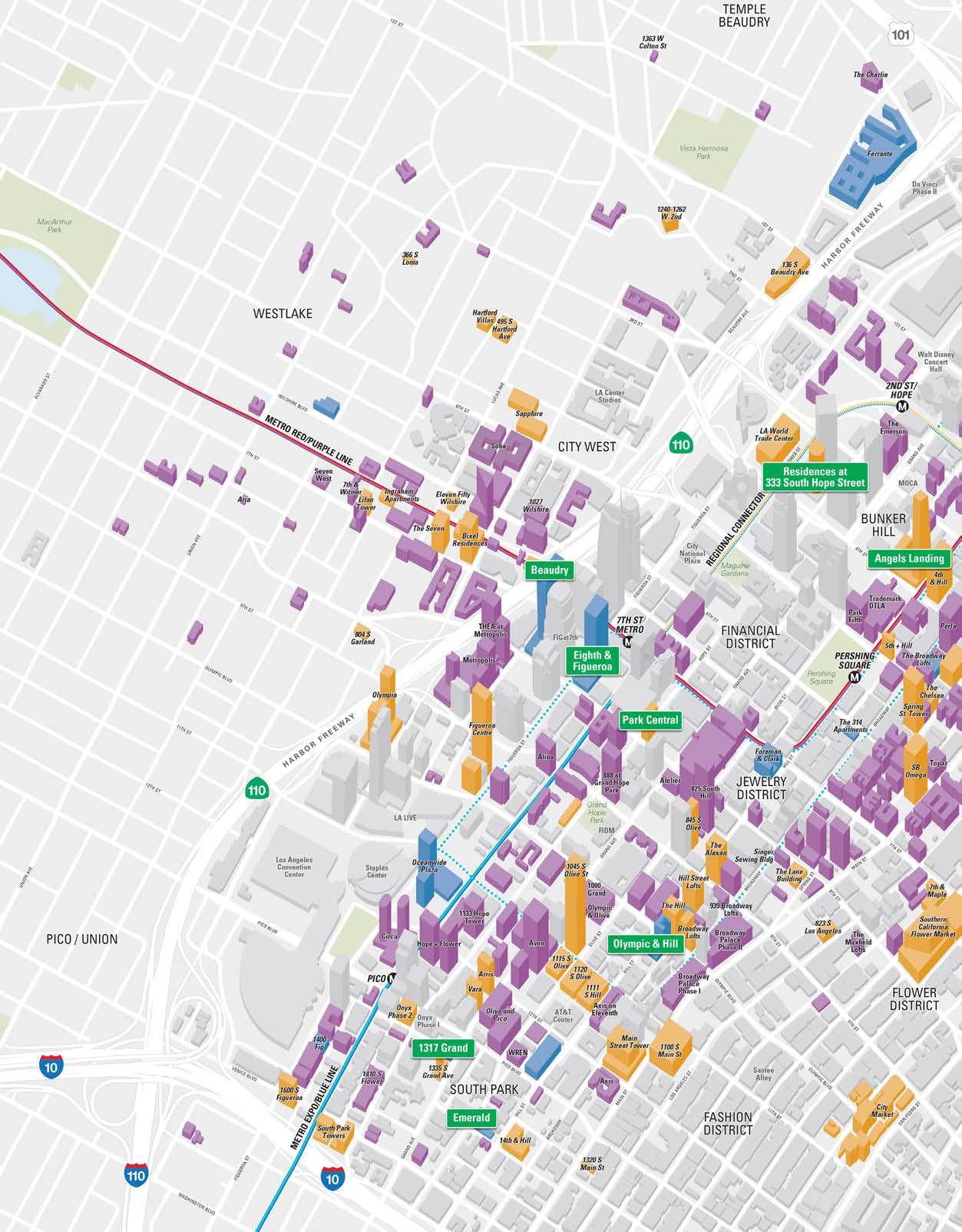962x1232 pixels.
Task: Click the Los Angeles Convention Center label
Action: click(295, 867)
